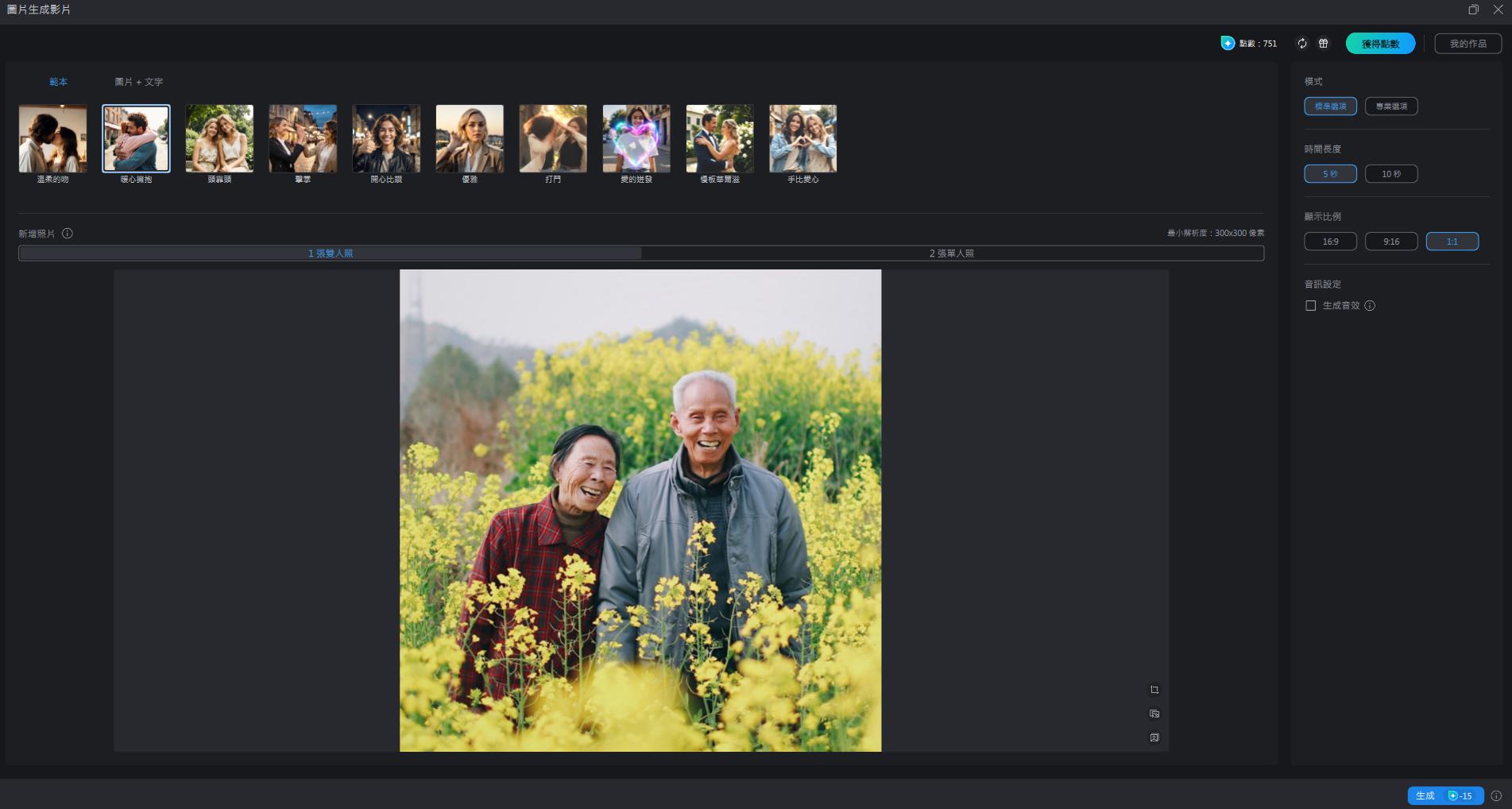The width and height of the screenshot is (1512, 809).
Task: Click the bottom icon beside the photo preview
Action: [1154, 737]
